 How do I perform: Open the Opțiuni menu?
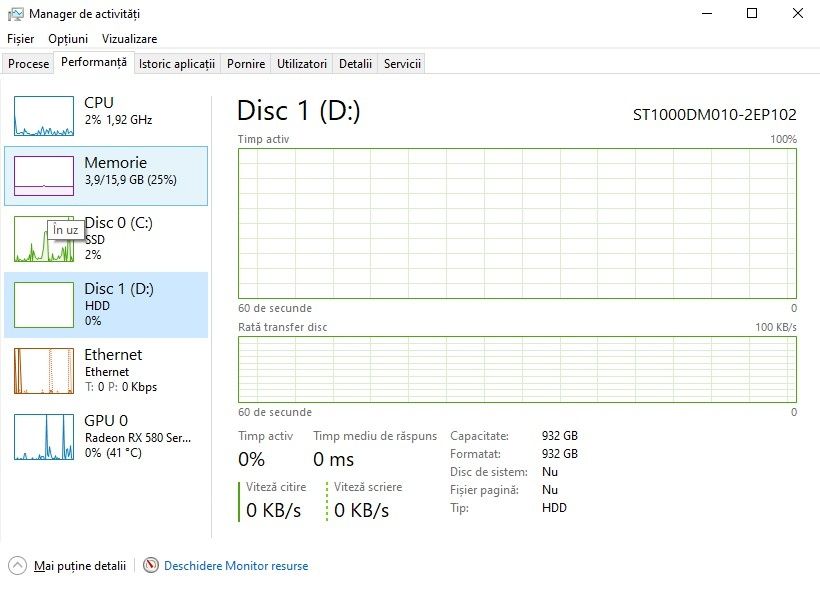[68, 38]
